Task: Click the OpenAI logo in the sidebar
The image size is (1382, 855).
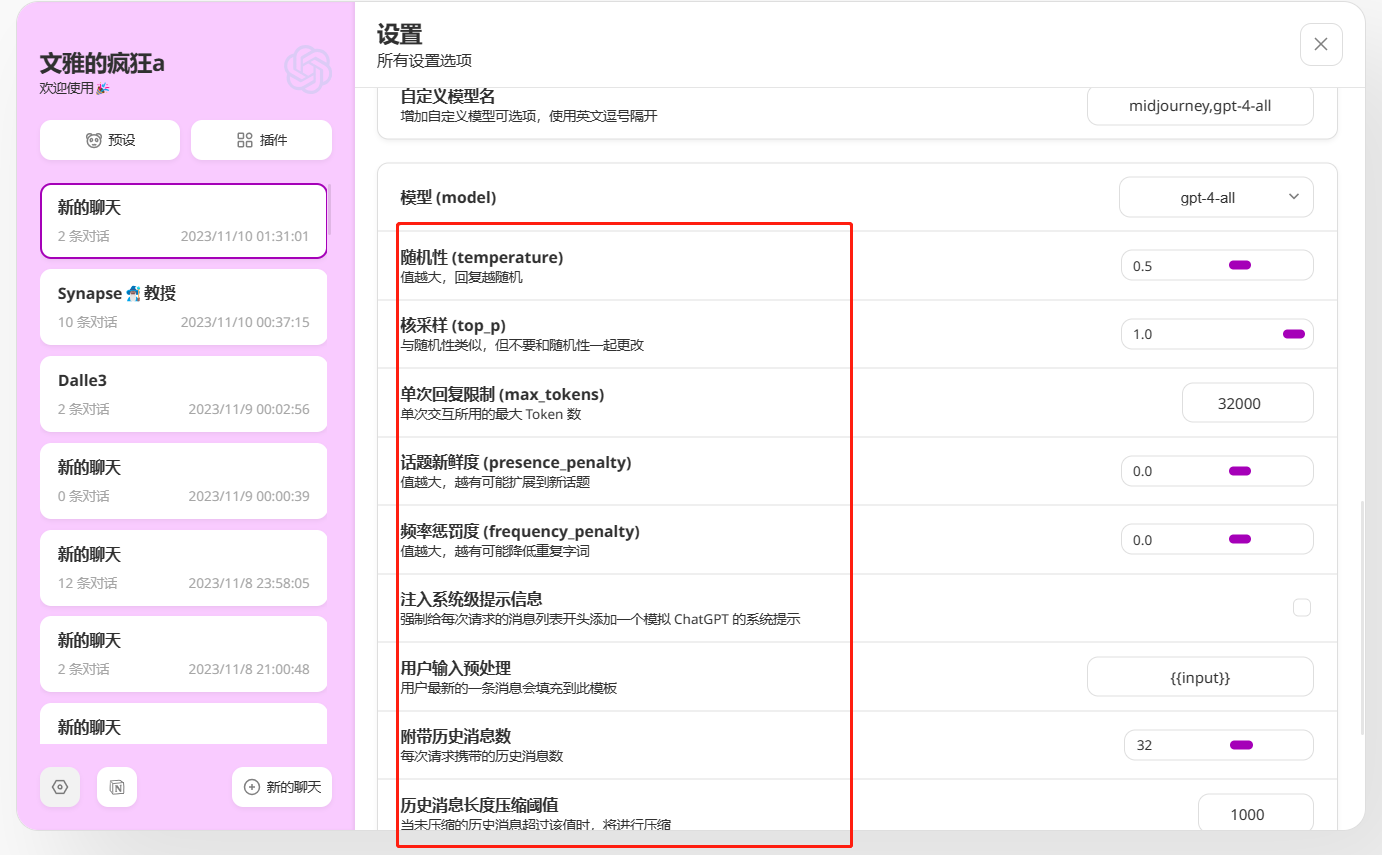Action: click(308, 69)
